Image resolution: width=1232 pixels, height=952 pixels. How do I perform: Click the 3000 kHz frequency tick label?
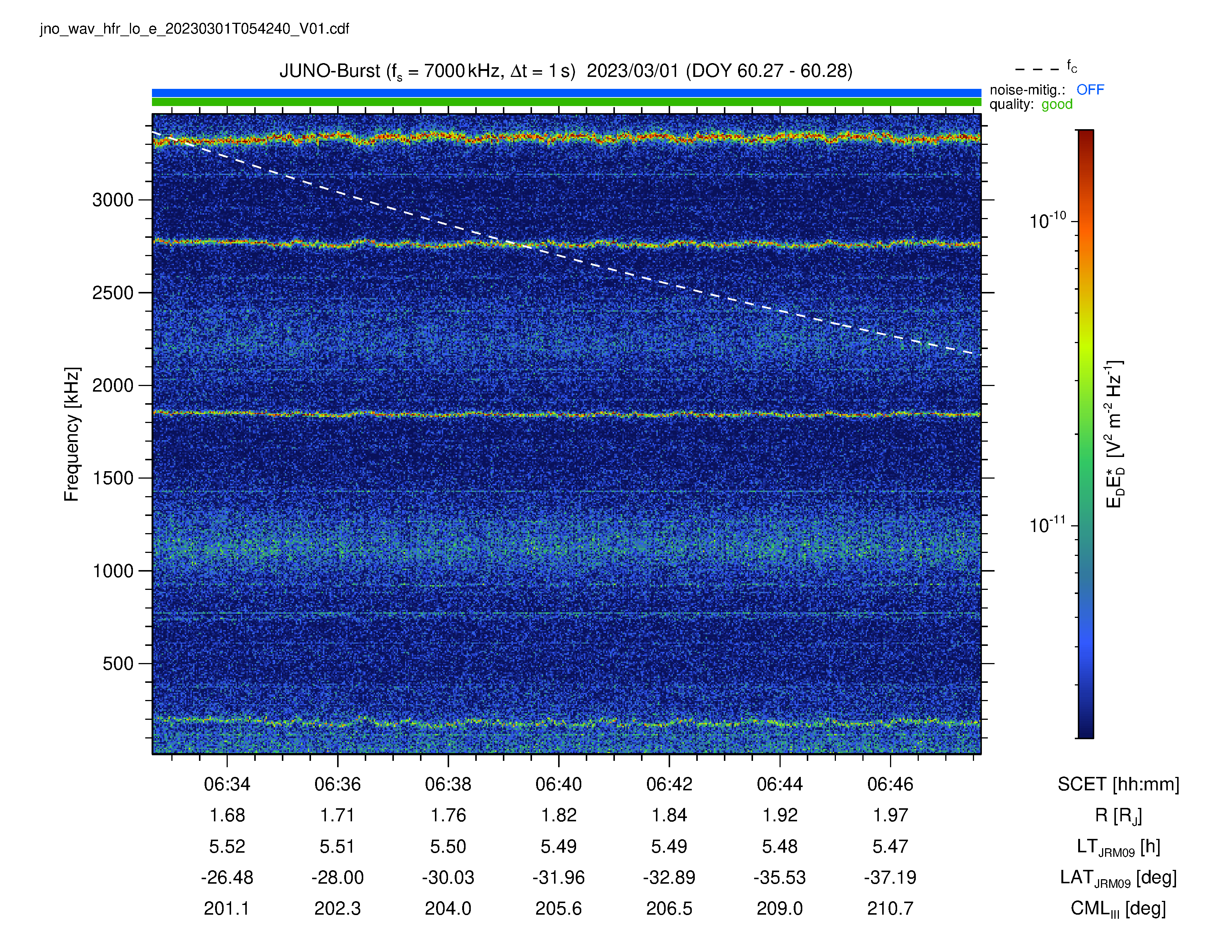pyautogui.click(x=113, y=200)
